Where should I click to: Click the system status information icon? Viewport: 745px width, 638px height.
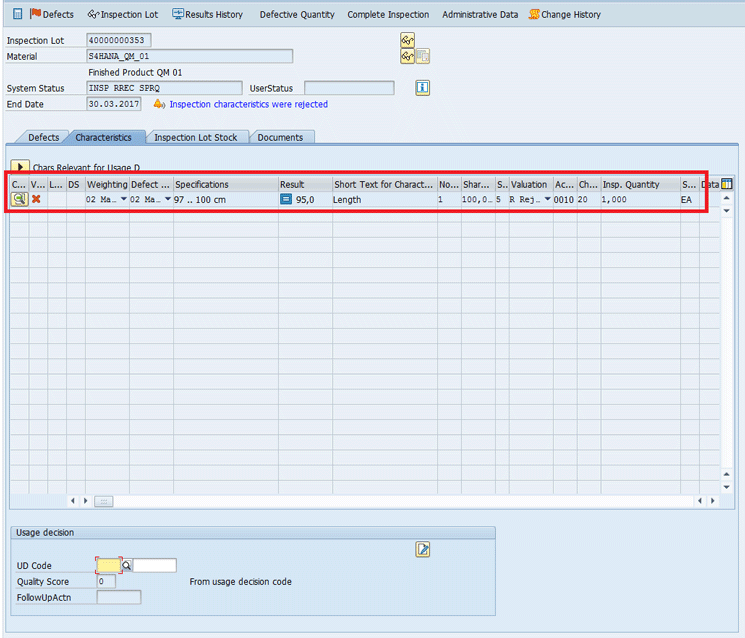(422, 88)
